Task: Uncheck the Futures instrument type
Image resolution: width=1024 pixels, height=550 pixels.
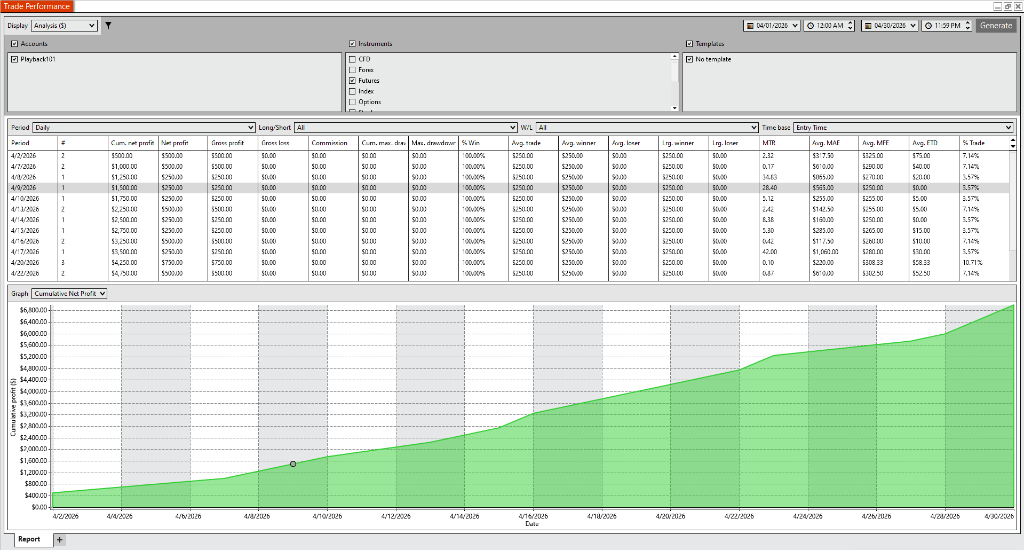Action: (353, 81)
